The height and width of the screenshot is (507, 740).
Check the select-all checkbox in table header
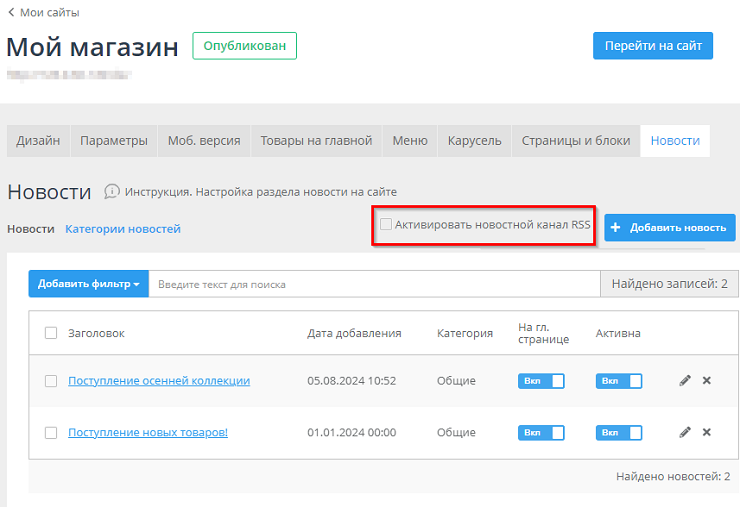(51, 333)
